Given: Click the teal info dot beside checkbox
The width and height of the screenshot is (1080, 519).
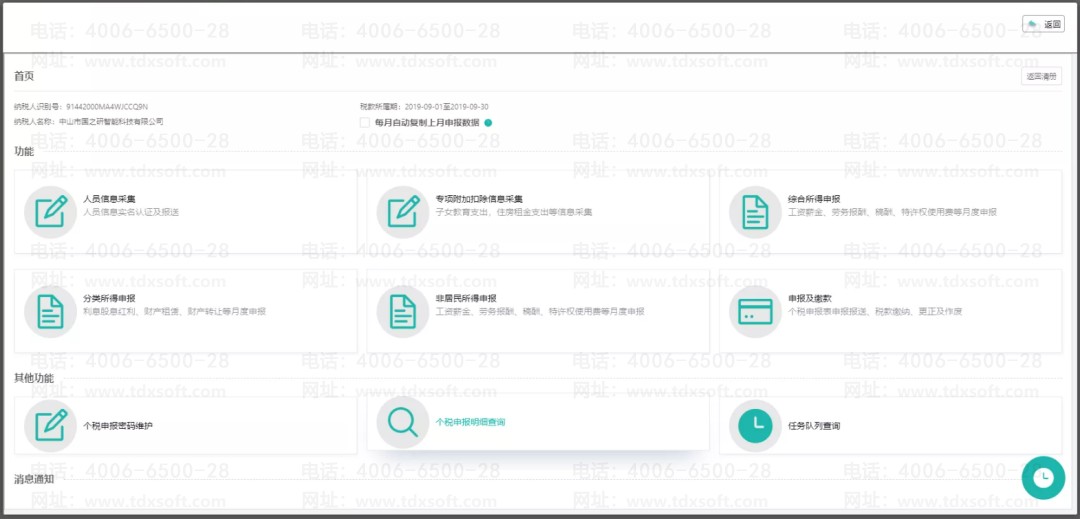Looking at the screenshot, I should pos(488,123).
